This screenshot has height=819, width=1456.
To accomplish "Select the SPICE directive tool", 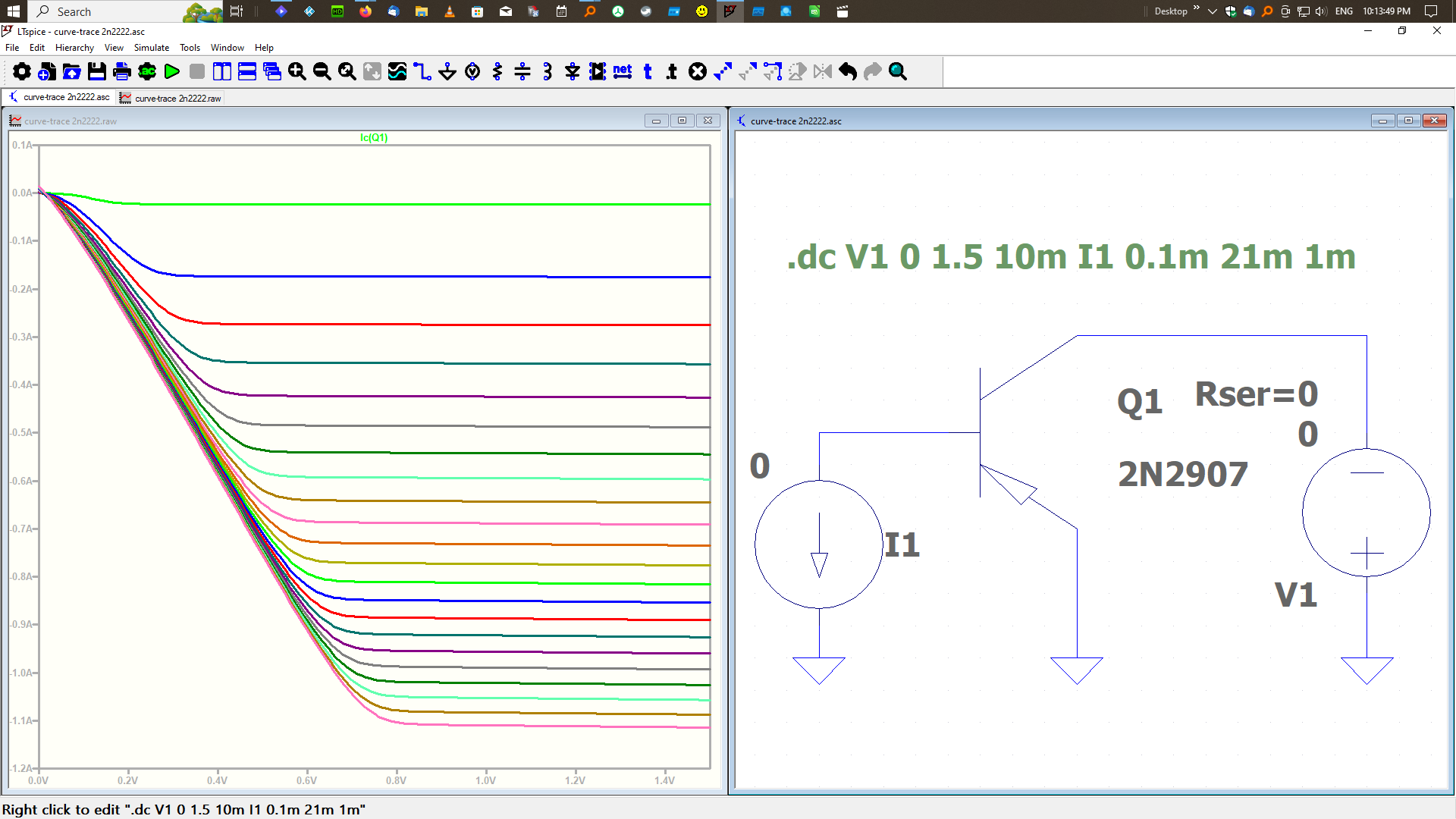I will pyautogui.click(x=673, y=71).
